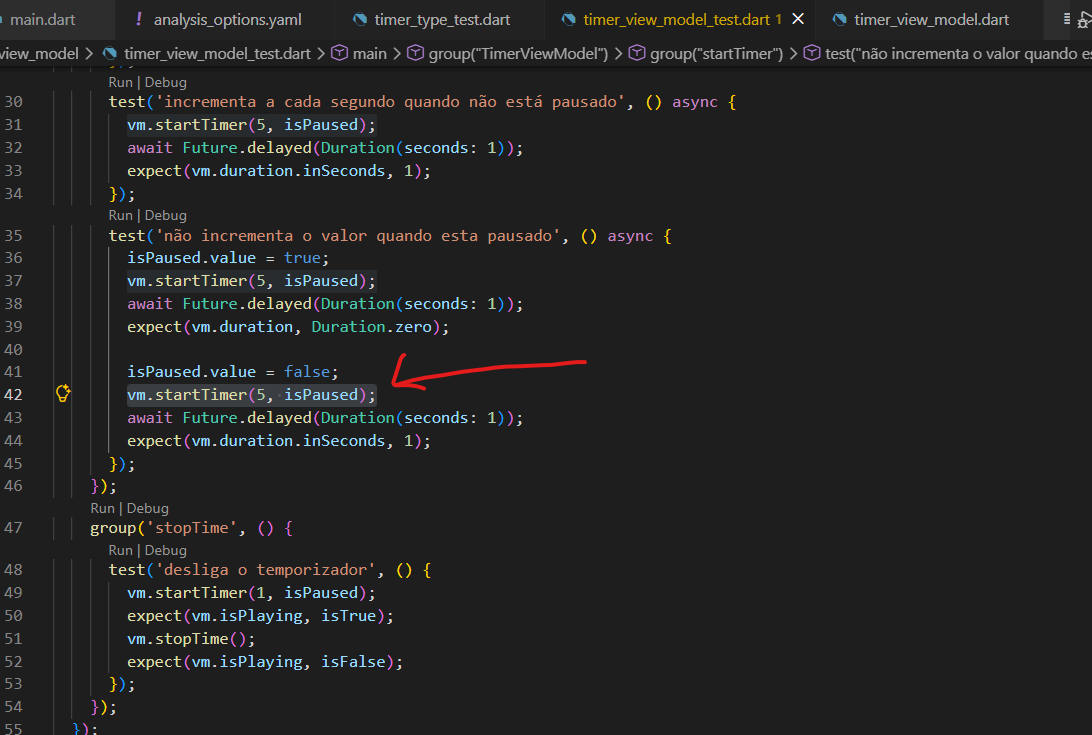Click line number 42 in the gutter
This screenshot has height=735, width=1092.
click(x=13, y=394)
